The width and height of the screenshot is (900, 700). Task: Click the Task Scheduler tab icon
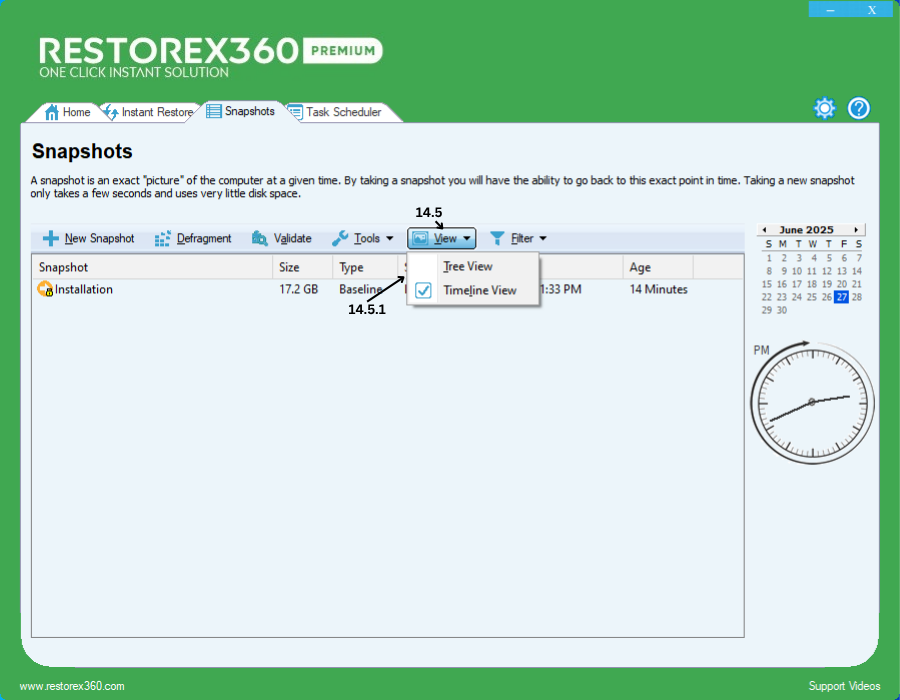[295, 112]
